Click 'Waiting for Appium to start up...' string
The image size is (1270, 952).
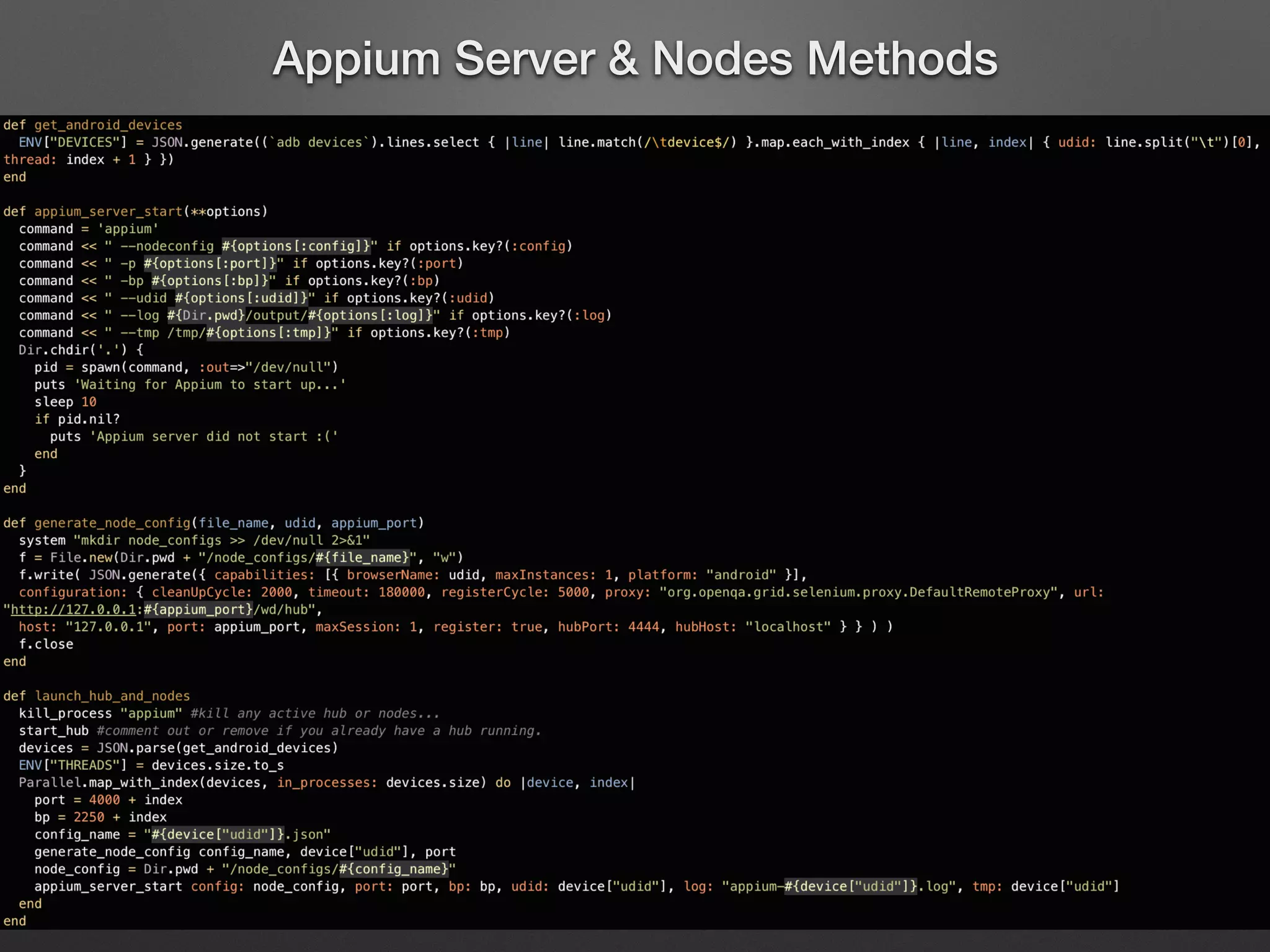tap(210, 385)
